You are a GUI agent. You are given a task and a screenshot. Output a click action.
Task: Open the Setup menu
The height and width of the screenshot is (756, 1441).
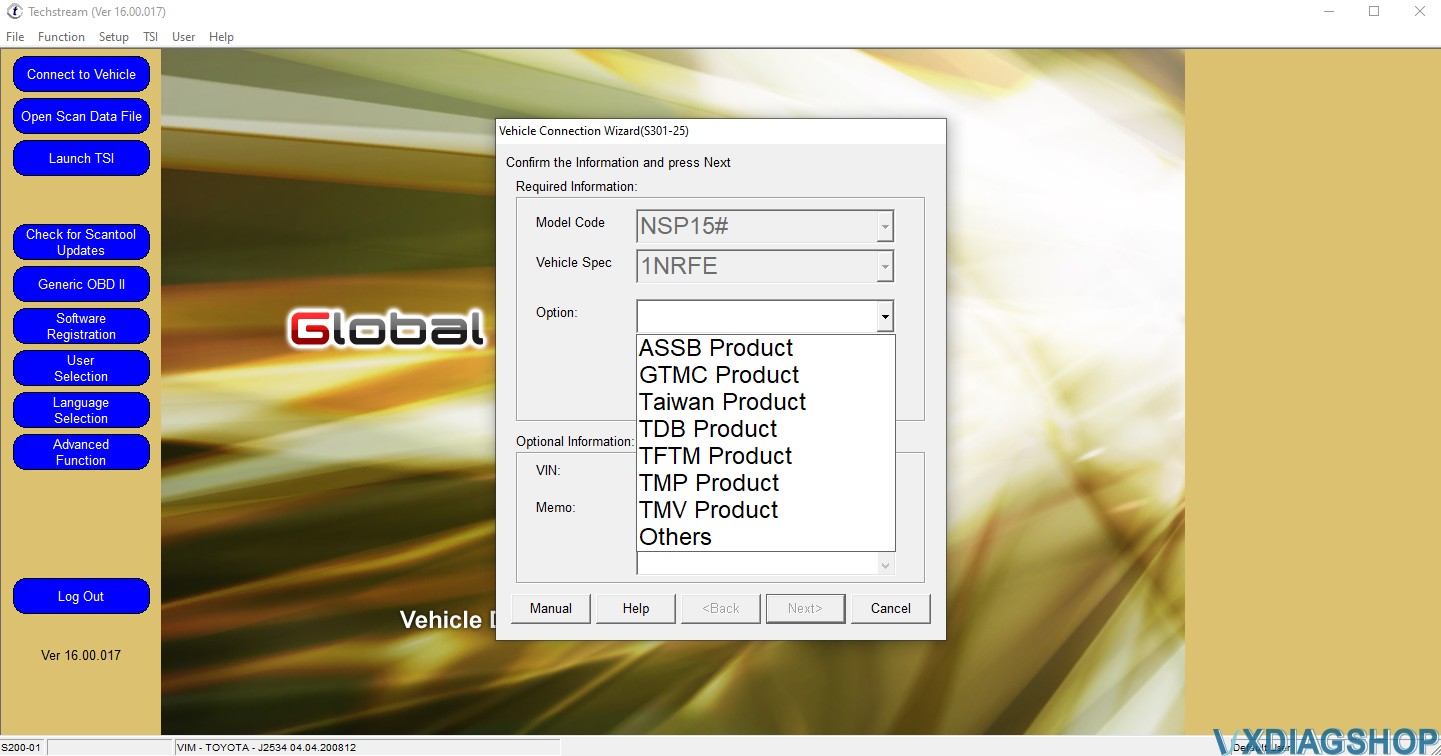[114, 37]
